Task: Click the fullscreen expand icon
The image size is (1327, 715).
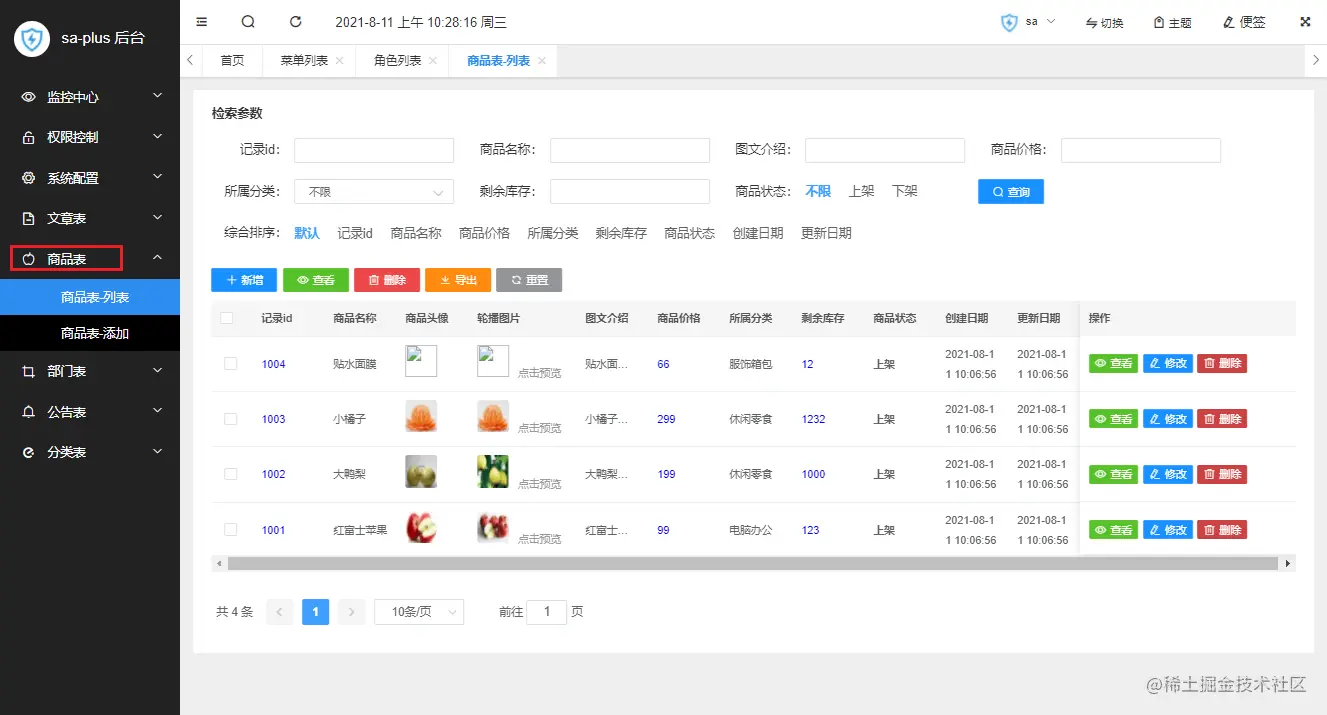Action: (x=1305, y=21)
